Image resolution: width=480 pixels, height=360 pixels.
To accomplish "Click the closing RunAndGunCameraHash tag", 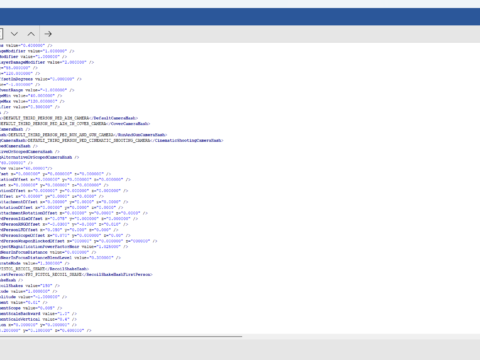I will (140, 135).
